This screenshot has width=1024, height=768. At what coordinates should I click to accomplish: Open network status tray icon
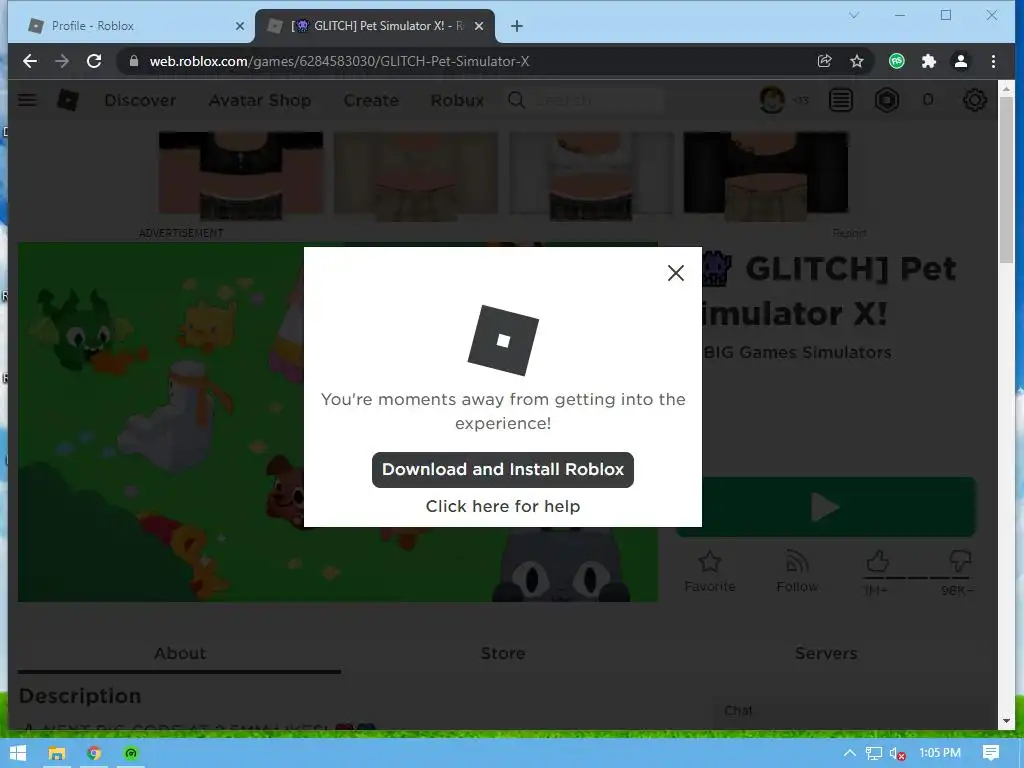(874, 753)
